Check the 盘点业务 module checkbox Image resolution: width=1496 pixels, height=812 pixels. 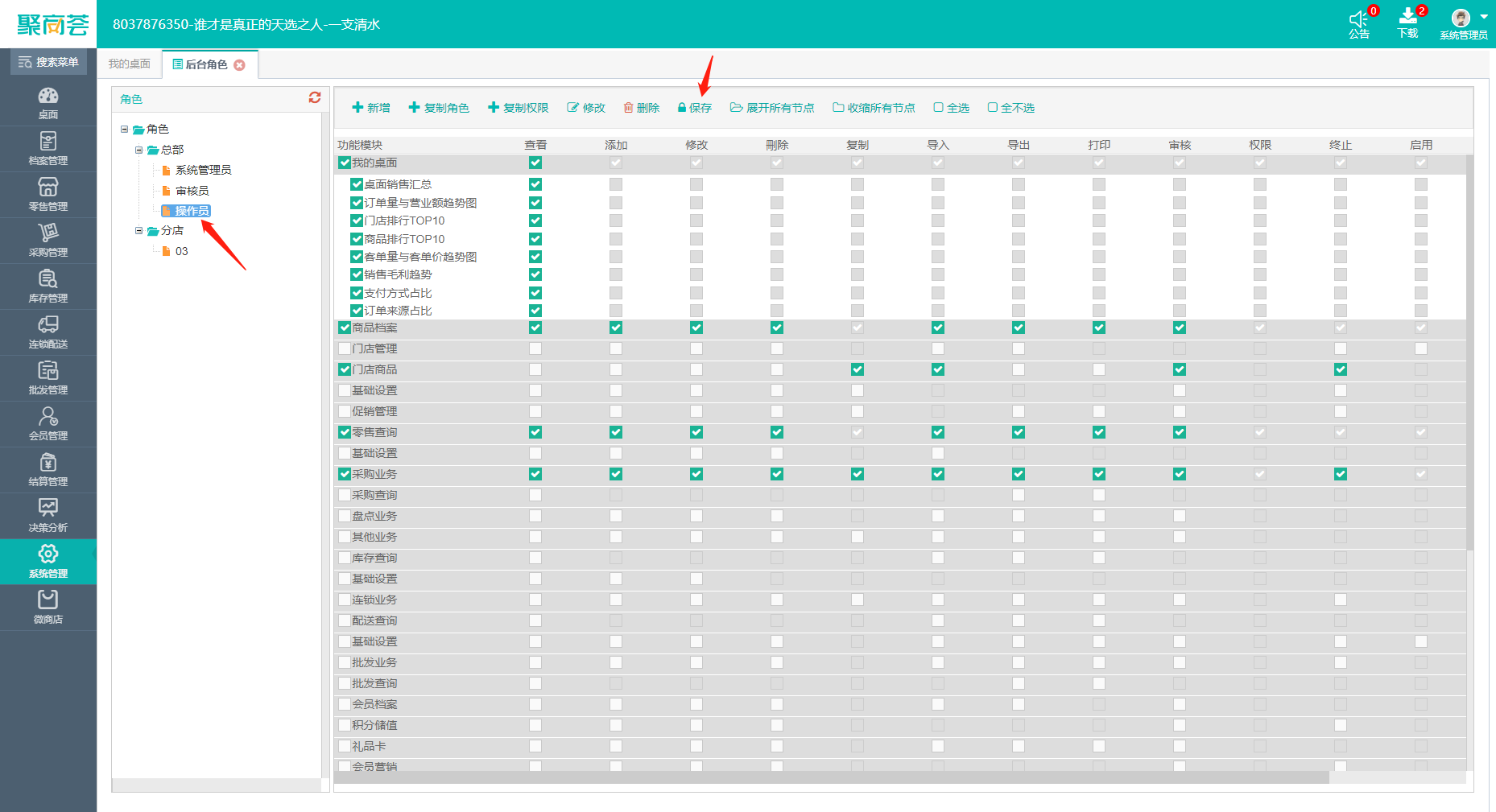(x=345, y=516)
